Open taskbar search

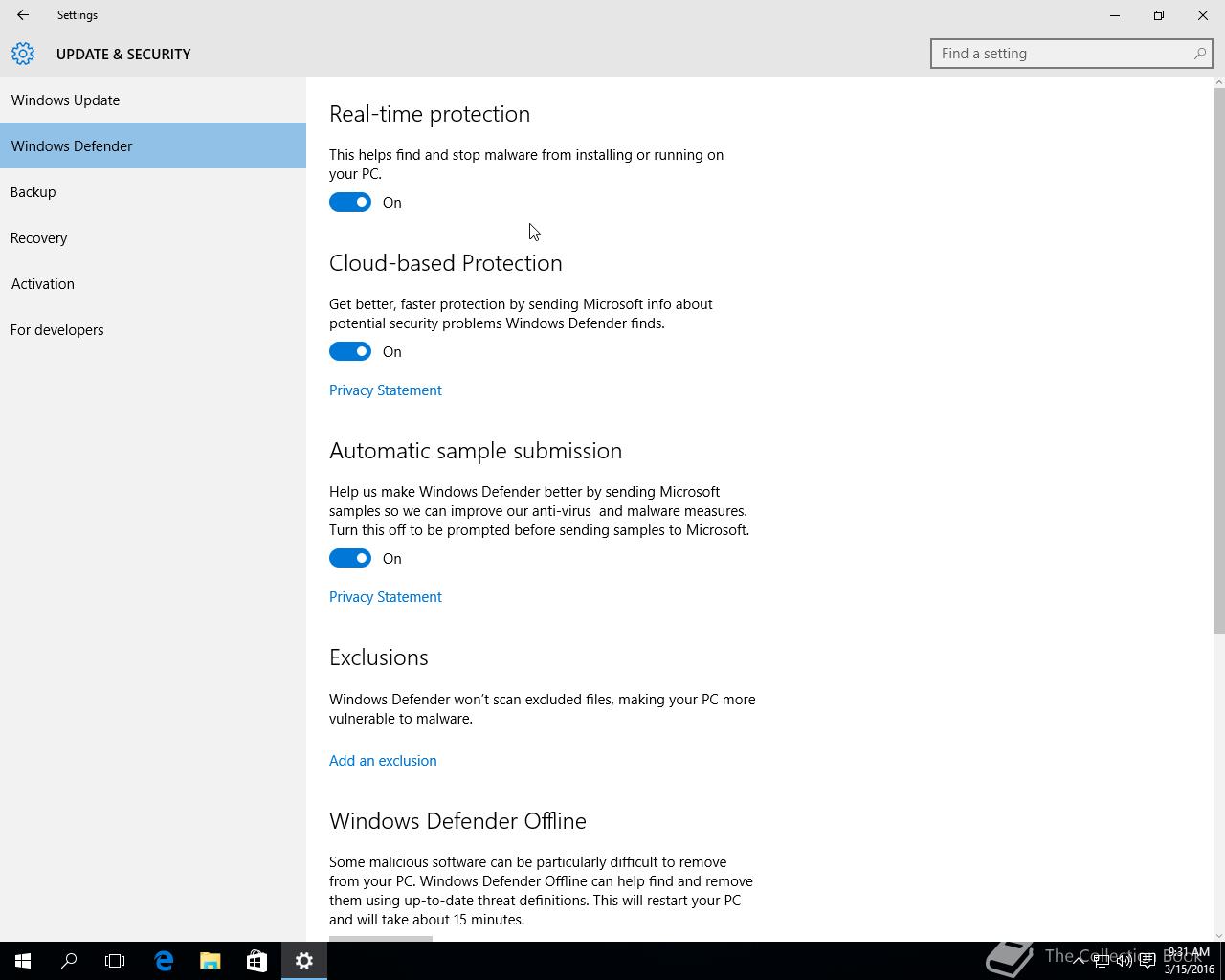[x=69, y=961]
